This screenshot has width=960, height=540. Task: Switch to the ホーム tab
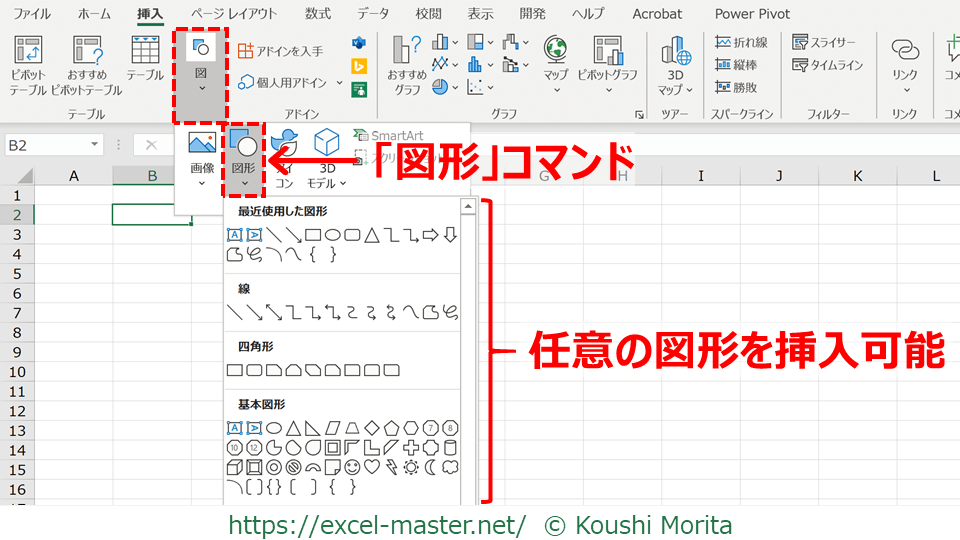[94, 14]
